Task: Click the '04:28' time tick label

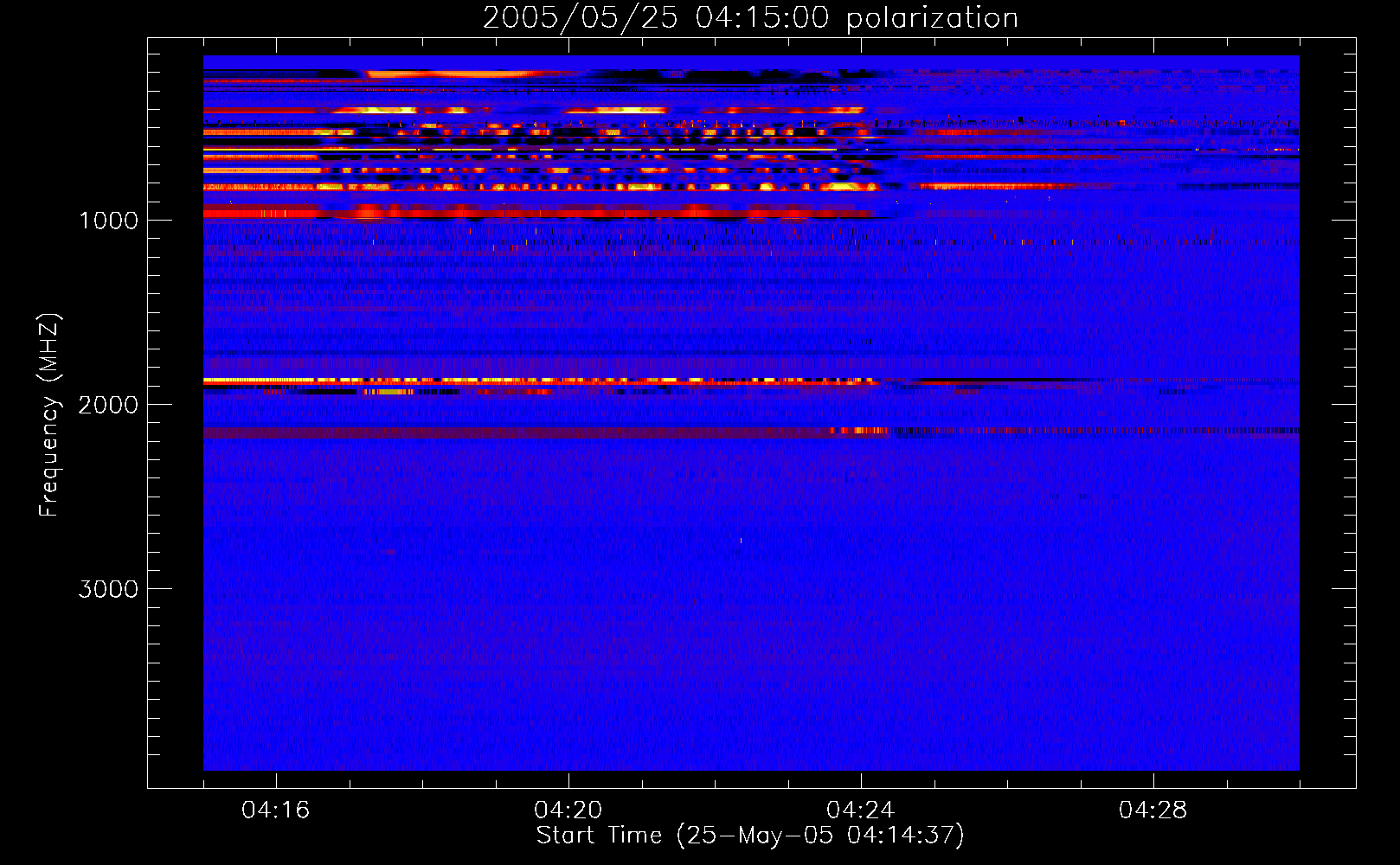Action: [1153, 810]
